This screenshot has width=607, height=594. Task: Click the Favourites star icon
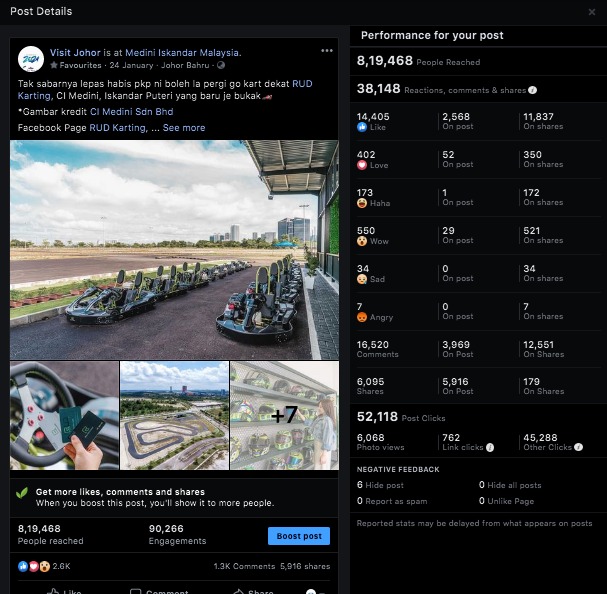pos(54,65)
